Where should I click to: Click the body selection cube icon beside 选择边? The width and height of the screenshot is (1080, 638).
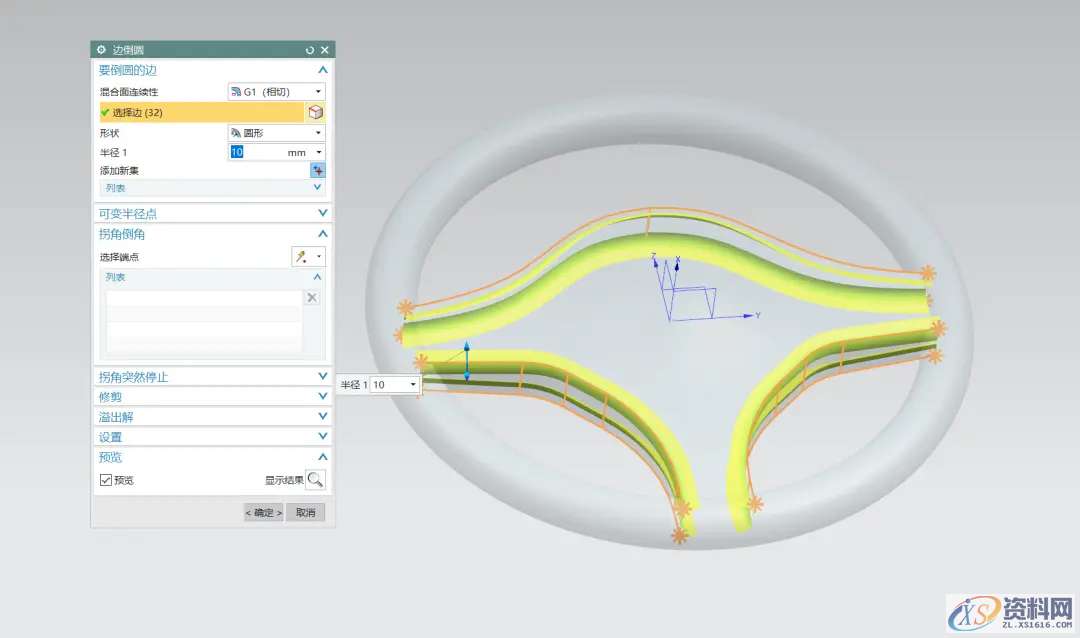(x=316, y=113)
